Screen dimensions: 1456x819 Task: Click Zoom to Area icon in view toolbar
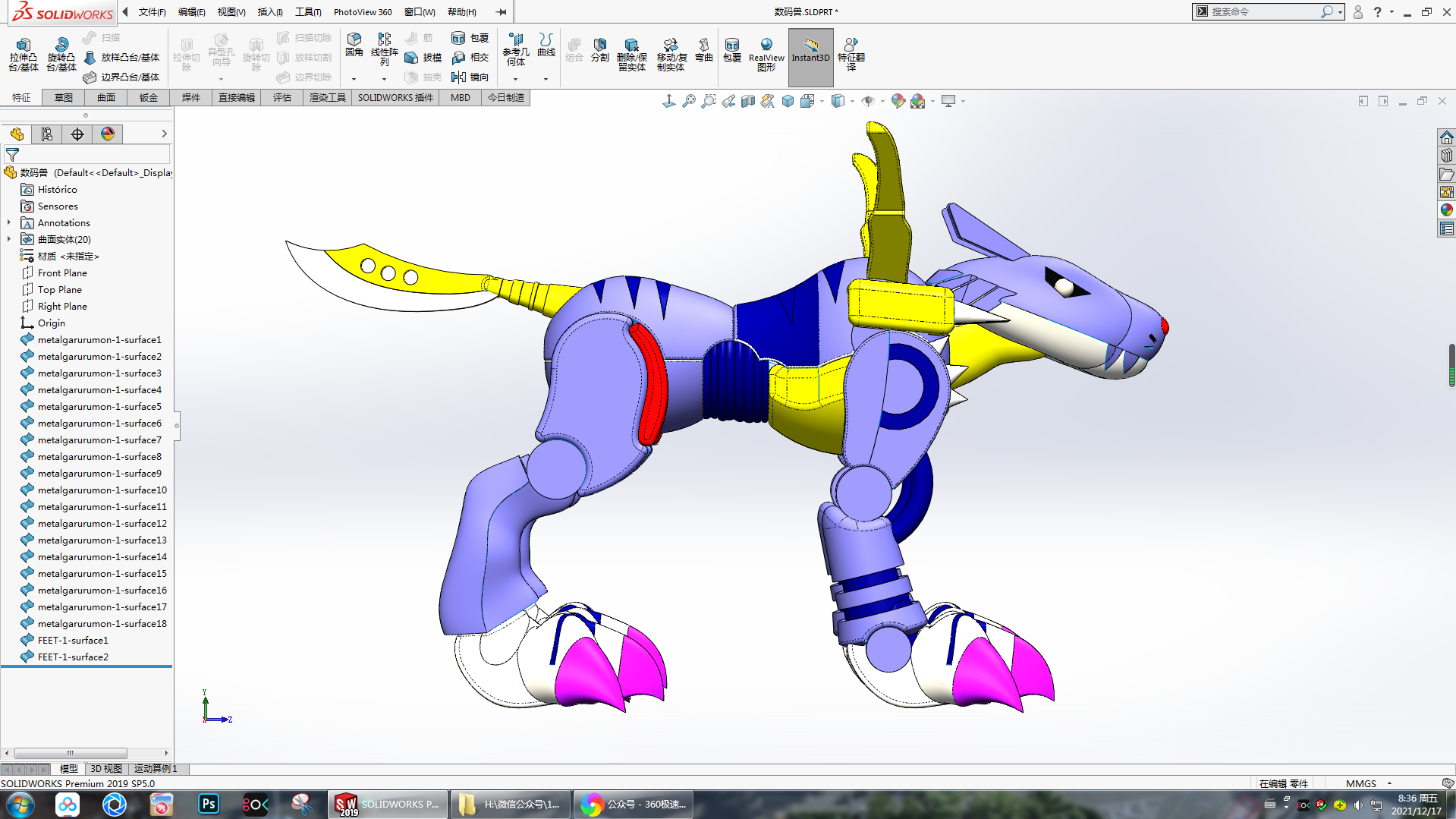pyautogui.click(x=709, y=101)
